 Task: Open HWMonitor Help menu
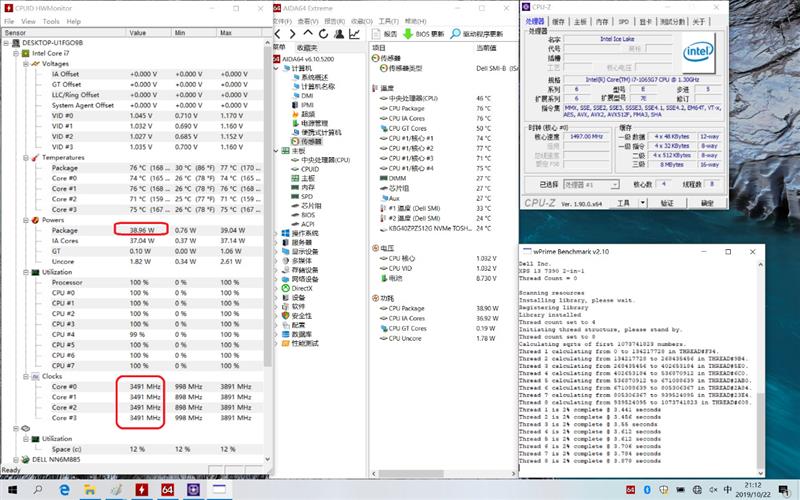pyautogui.click(x=73, y=21)
